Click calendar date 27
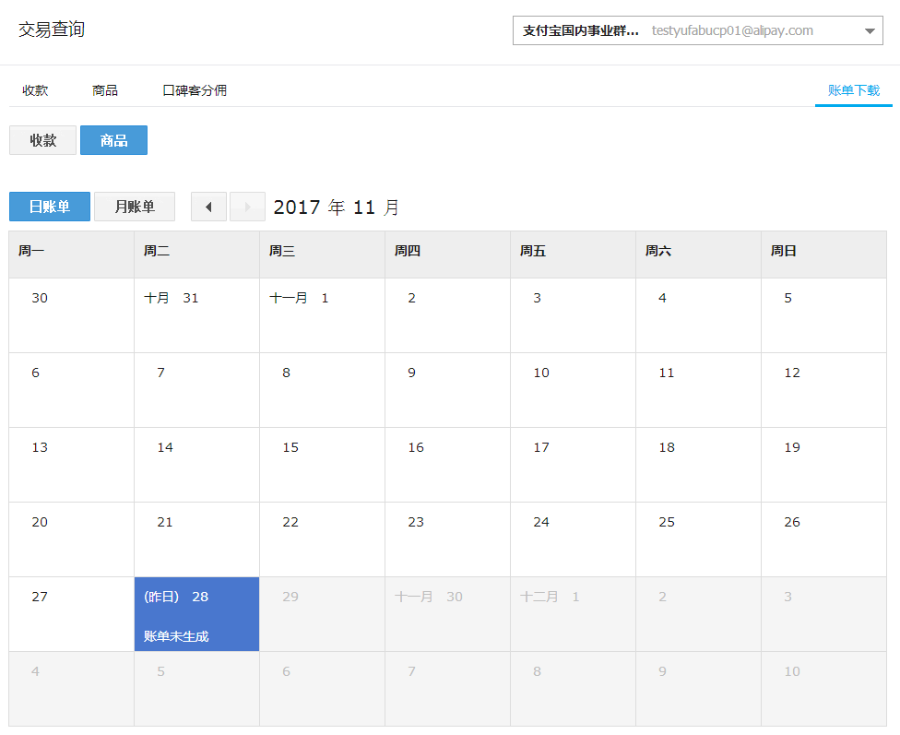Image resolution: width=900 pixels, height=735 pixels. (71, 614)
